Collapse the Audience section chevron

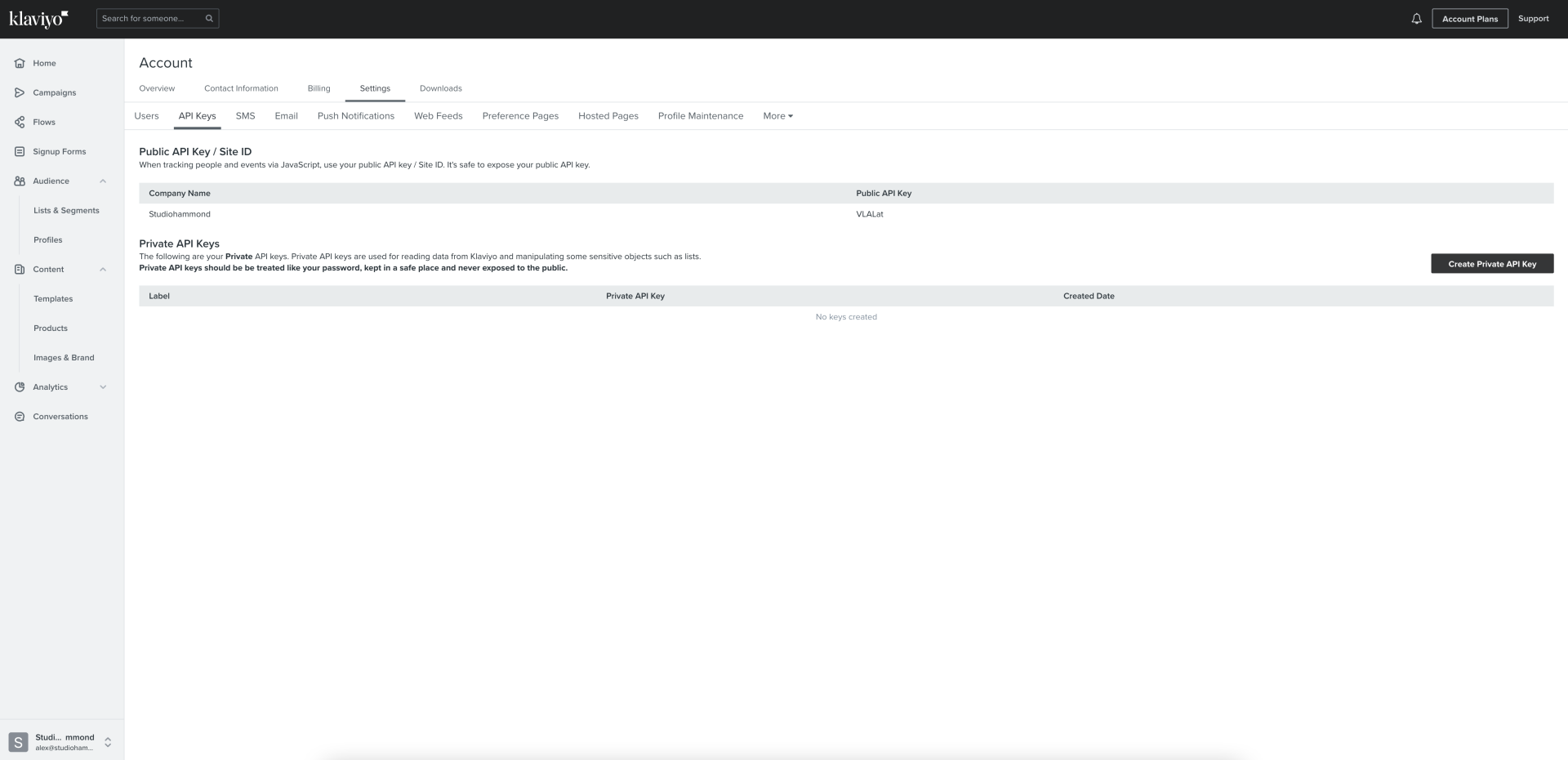point(103,181)
